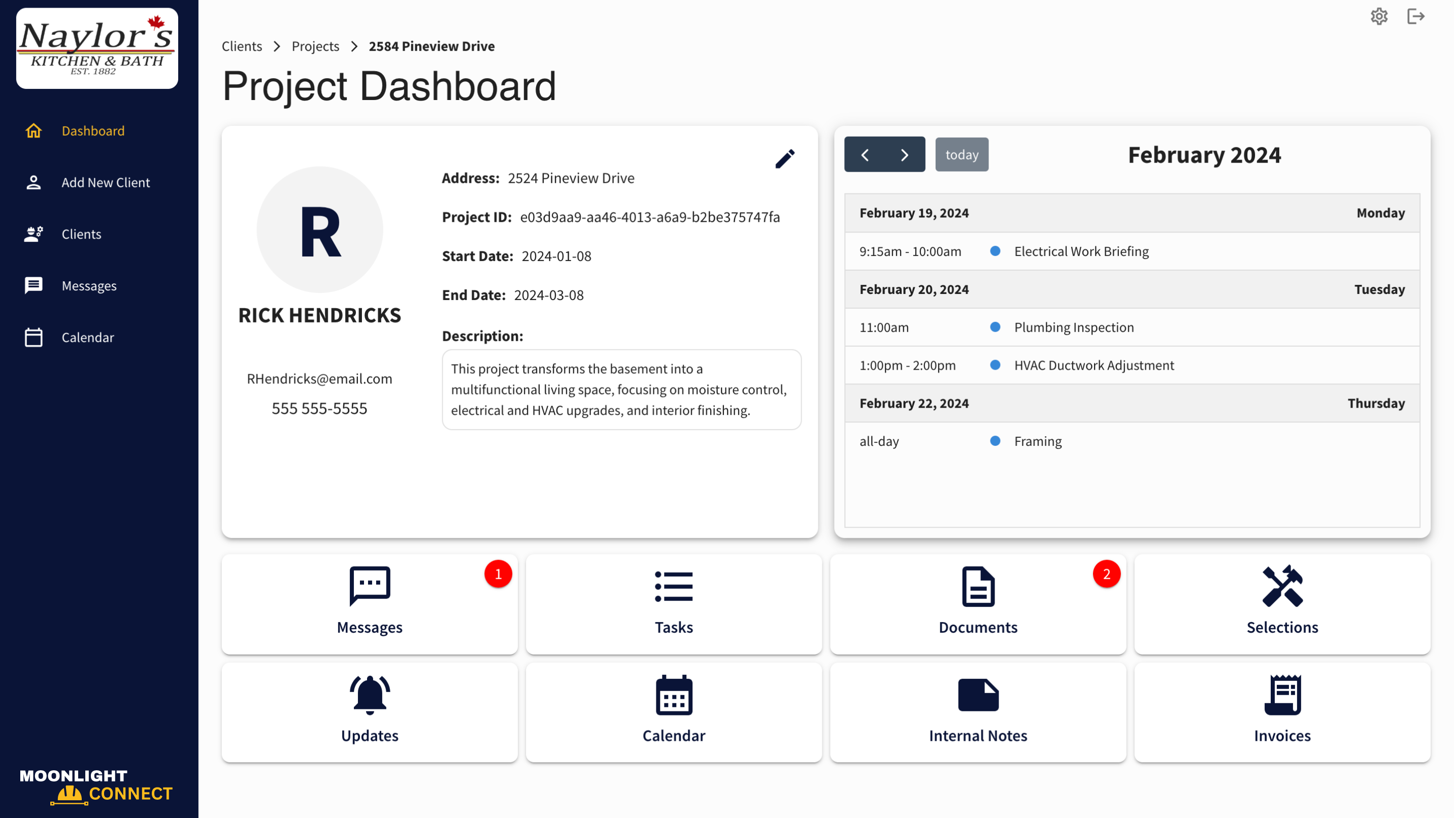Click the RICK HENDRICKS client name
The image size is (1456, 818).
(319, 315)
